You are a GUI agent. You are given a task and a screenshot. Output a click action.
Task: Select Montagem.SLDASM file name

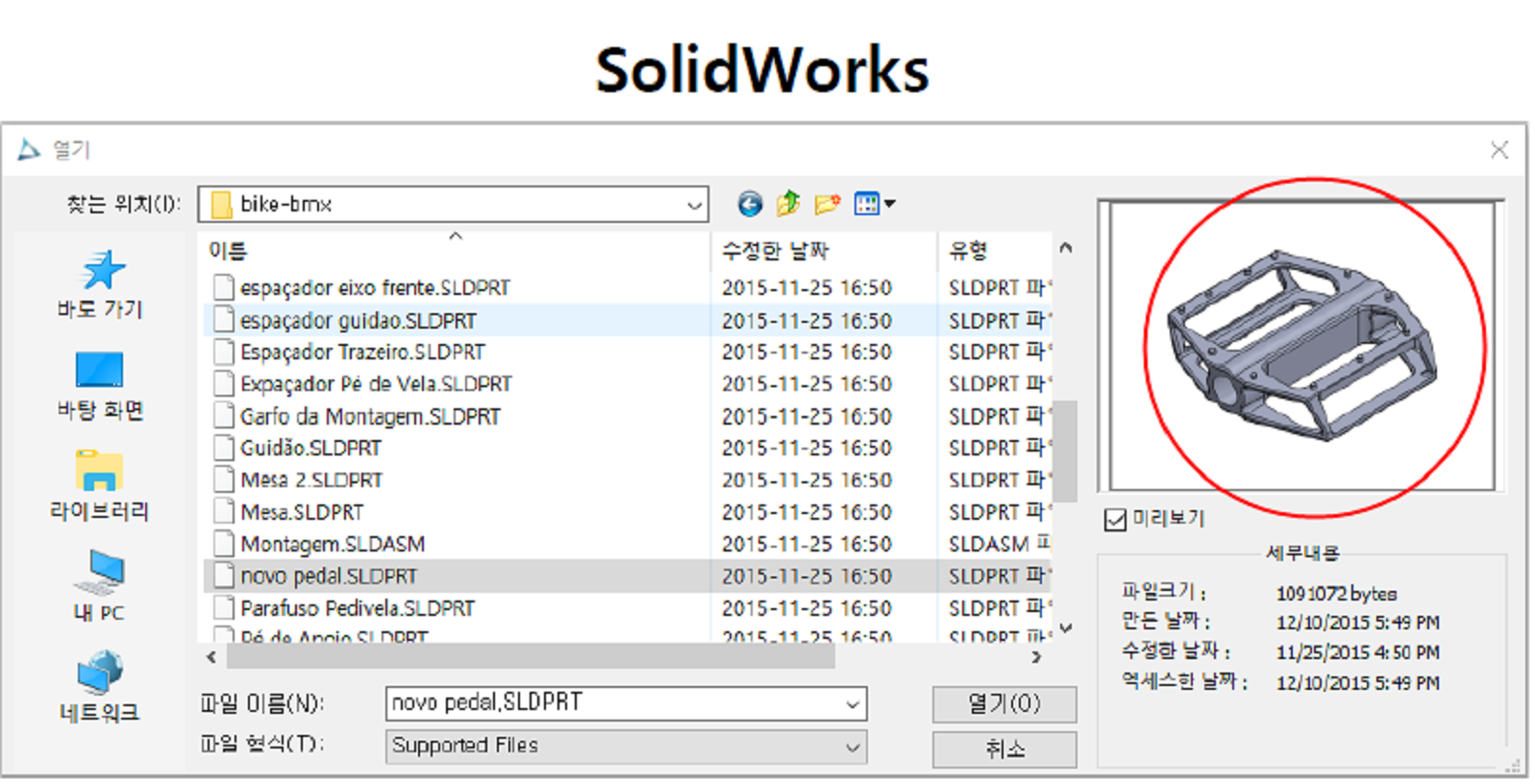(x=333, y=544)
